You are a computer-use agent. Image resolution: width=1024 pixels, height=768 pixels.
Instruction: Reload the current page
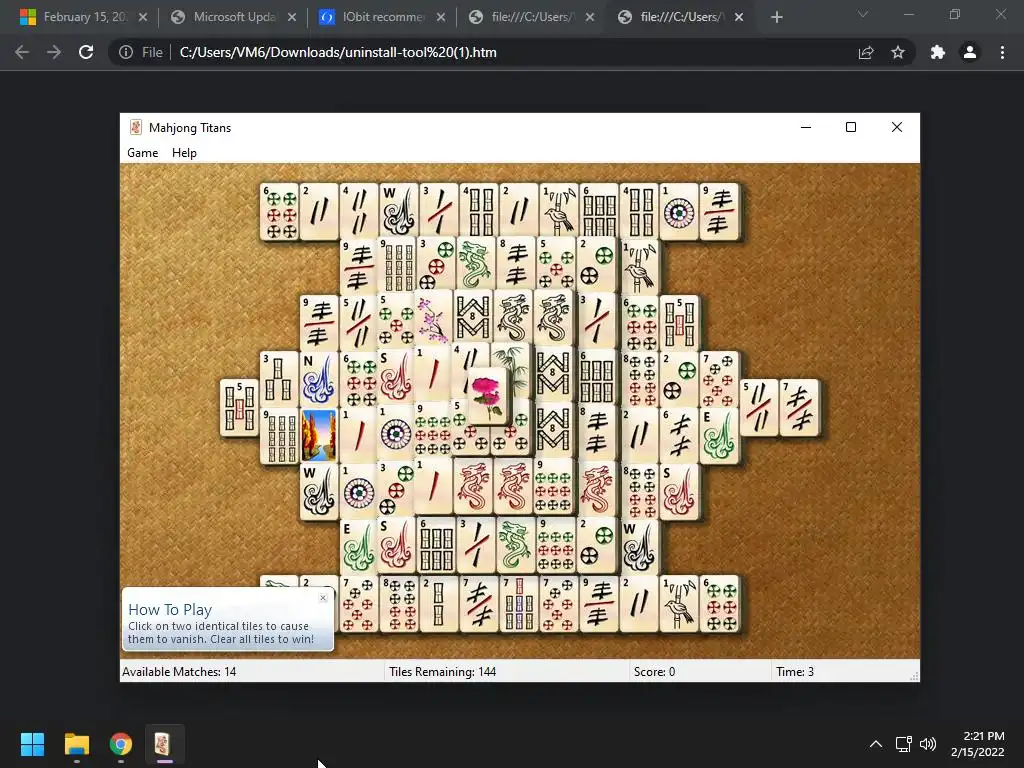click(x=86, y=52)
